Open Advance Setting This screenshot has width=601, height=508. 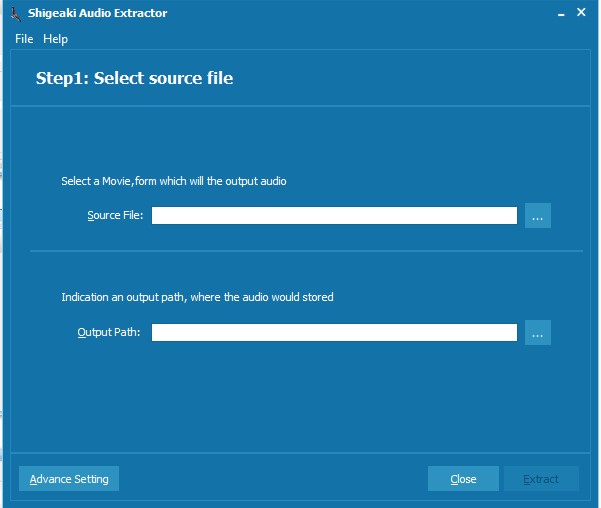click(69, 478)
